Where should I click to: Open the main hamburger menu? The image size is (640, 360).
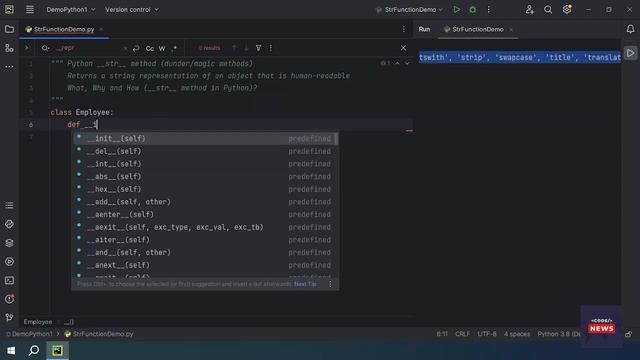click(x=30, y=9)
